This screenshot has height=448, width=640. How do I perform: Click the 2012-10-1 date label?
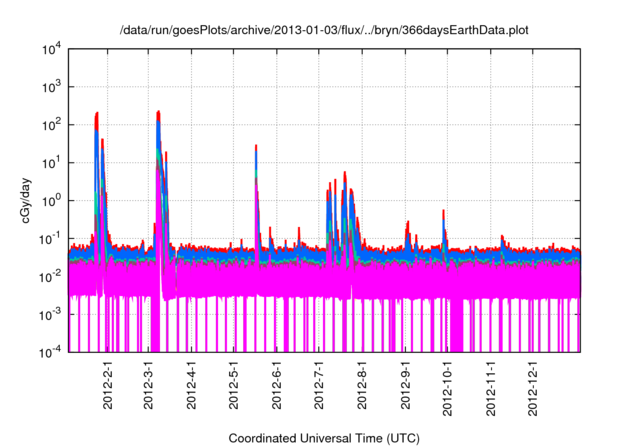click(x=447, y=388)
